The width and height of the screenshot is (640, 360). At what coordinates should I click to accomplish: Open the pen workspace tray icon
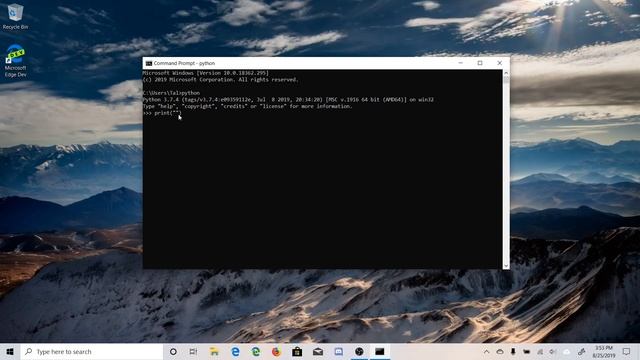click(x=581, y=351)
